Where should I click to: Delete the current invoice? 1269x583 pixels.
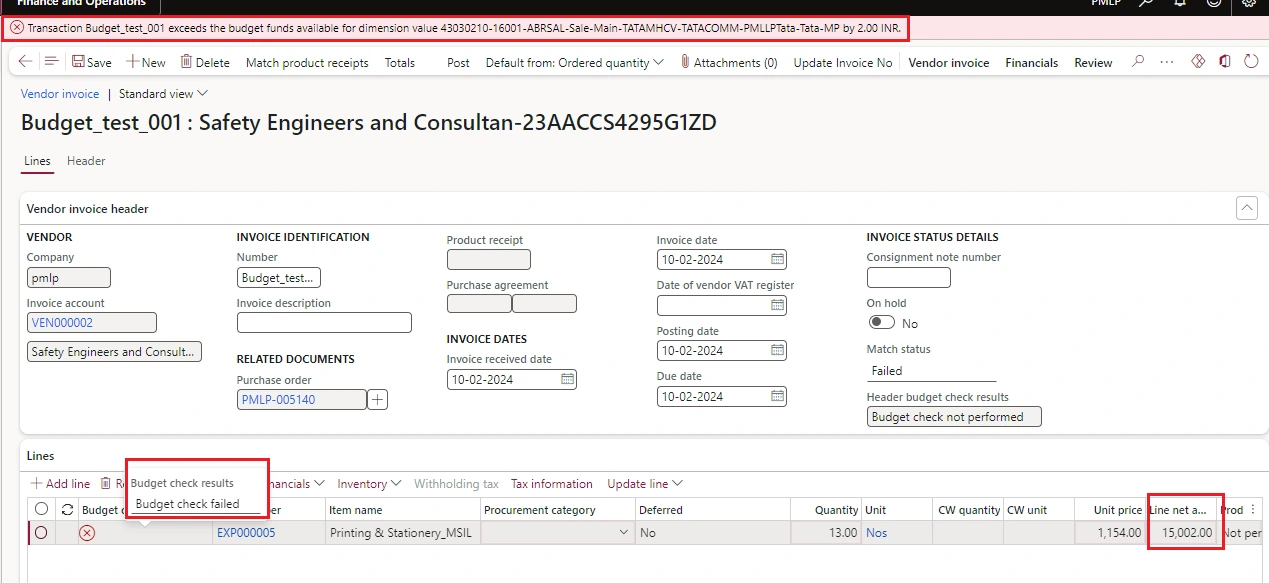tap(205, 62)
